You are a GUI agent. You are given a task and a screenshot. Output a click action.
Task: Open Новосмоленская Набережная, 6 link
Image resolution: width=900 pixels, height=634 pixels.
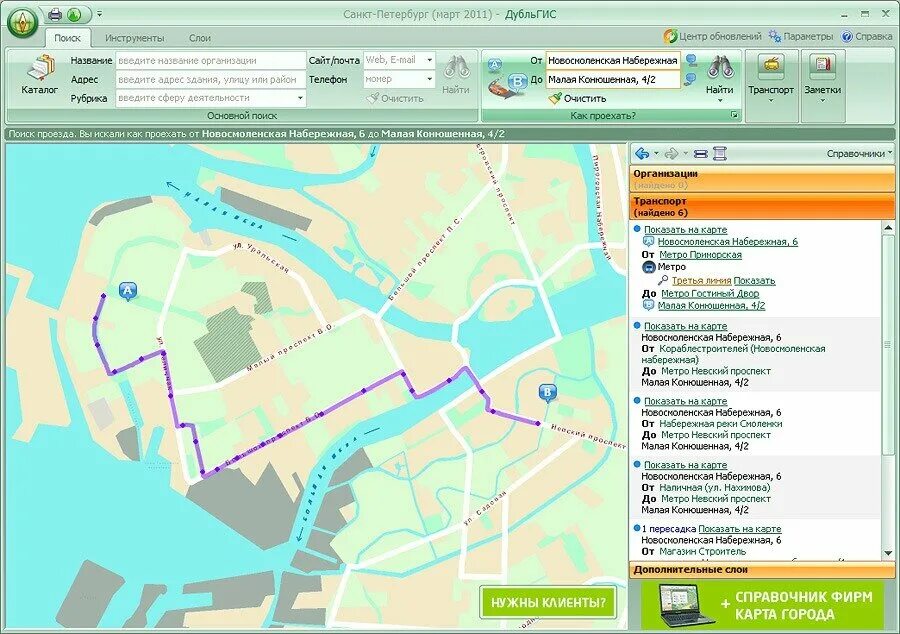727,242
